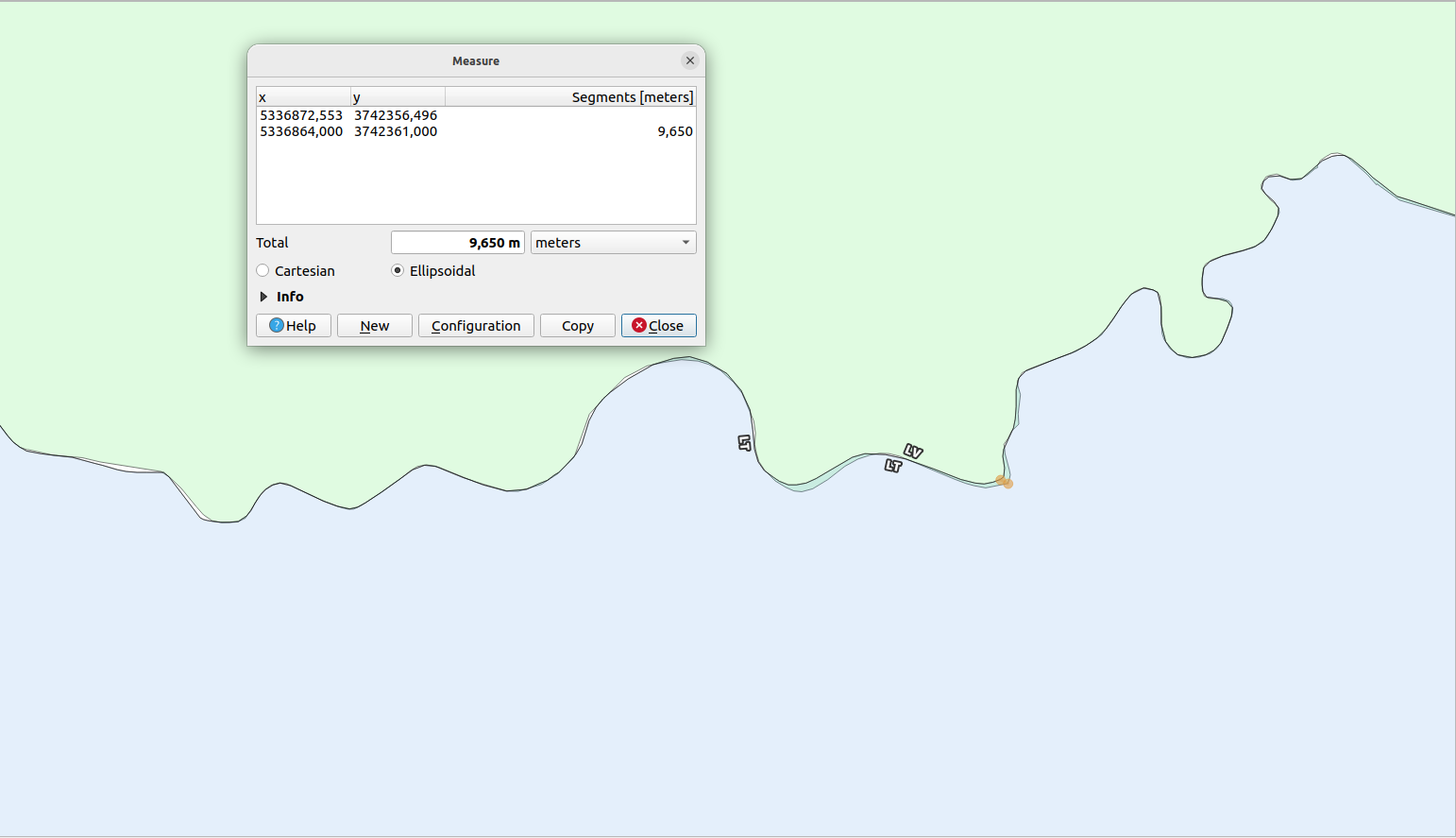Click the Help button
Image resolution: width=1456 pixels, height=838 pixels.
coord(294,326)
